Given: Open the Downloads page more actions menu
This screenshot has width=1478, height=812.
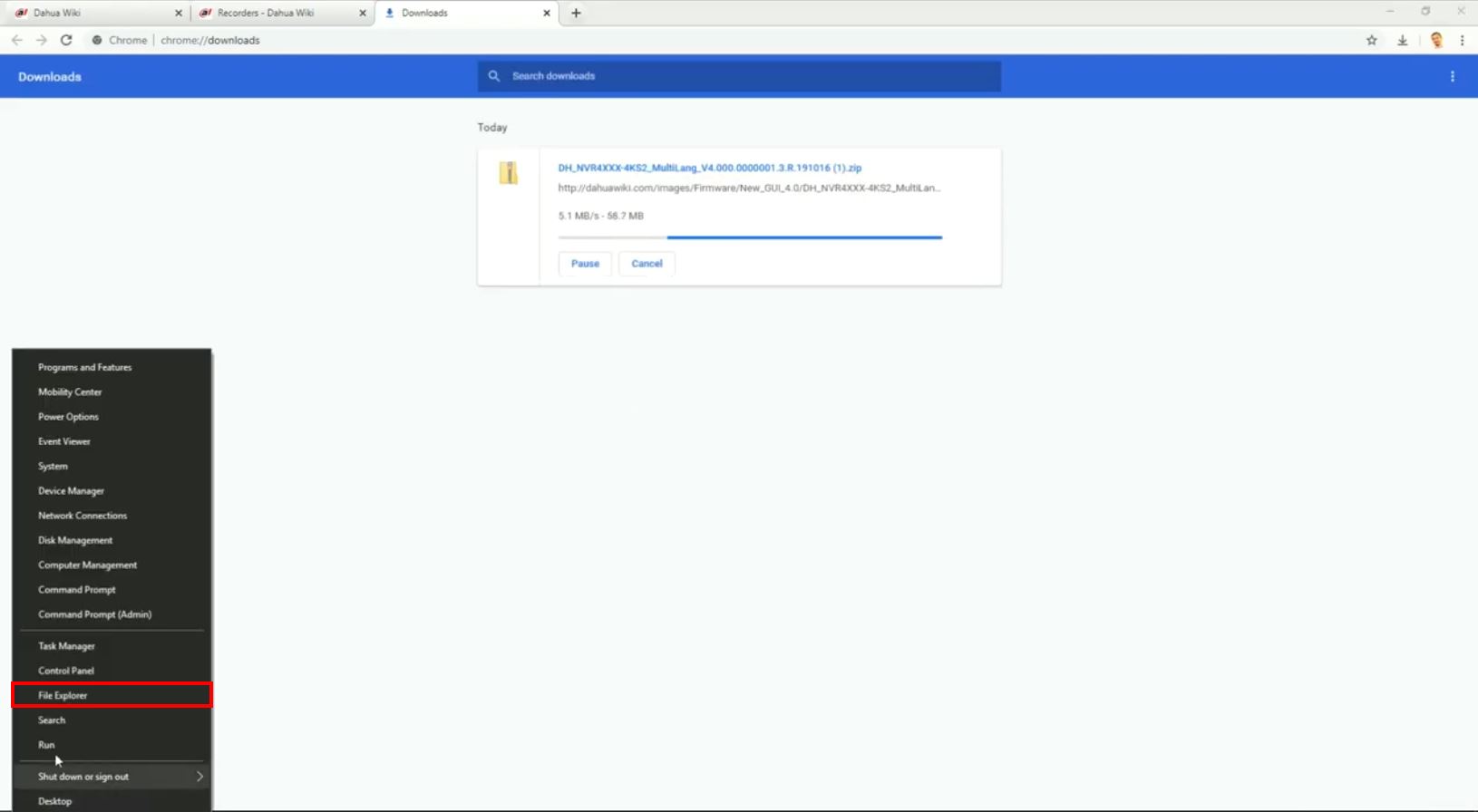Looking at the screenshot, I should coord(1453,76).
